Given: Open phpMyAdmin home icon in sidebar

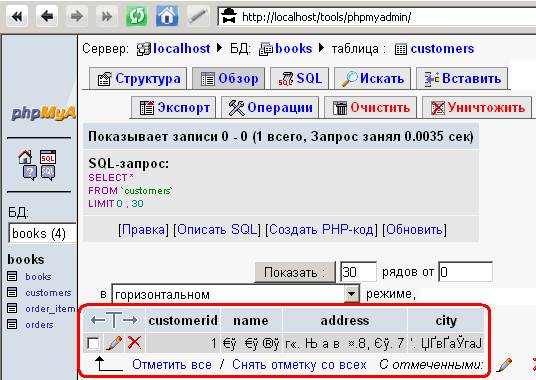Looking at the screenshot, I should click(25, 157).
